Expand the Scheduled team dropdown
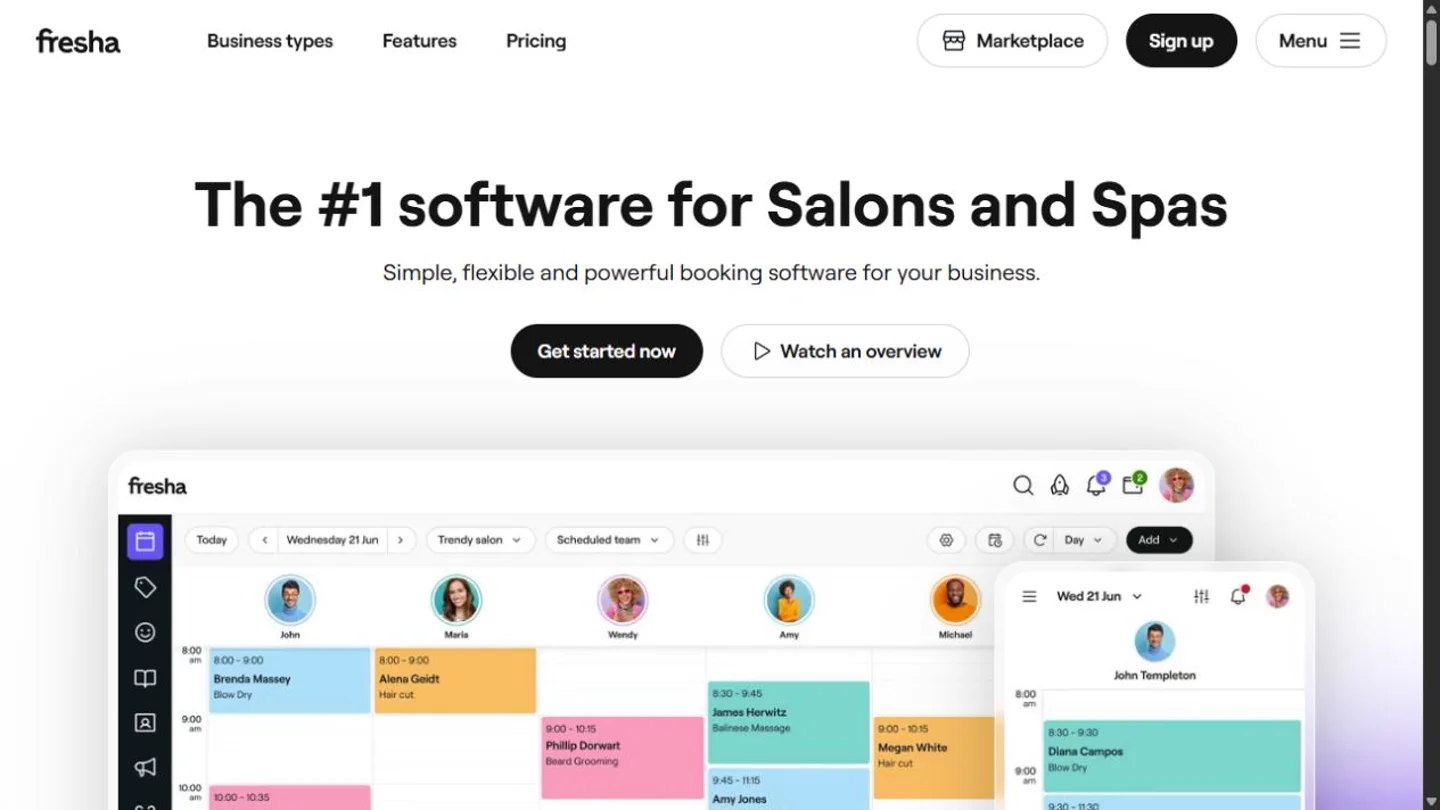Image resolution: width=1440 pixels, height=810 pixels. (x=609, y=540)
